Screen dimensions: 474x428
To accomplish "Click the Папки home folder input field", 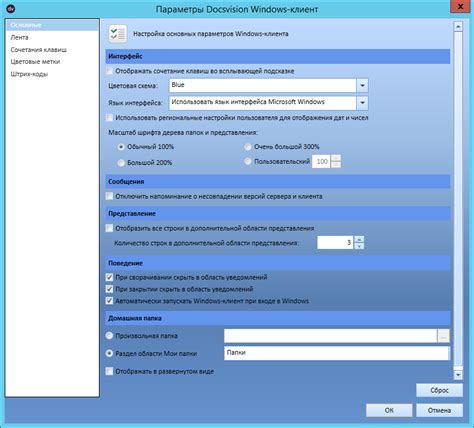I will (x=337, y=353).
